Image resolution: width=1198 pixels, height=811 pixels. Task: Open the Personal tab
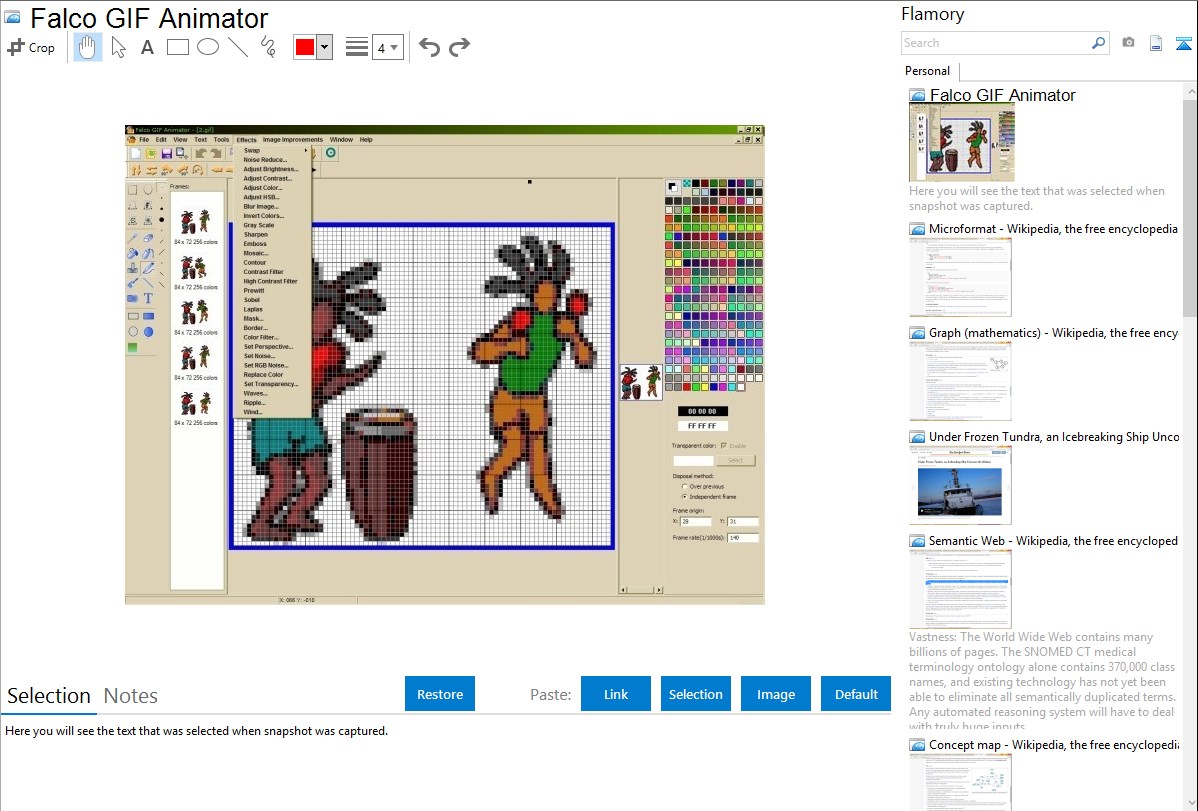[928, 71]
